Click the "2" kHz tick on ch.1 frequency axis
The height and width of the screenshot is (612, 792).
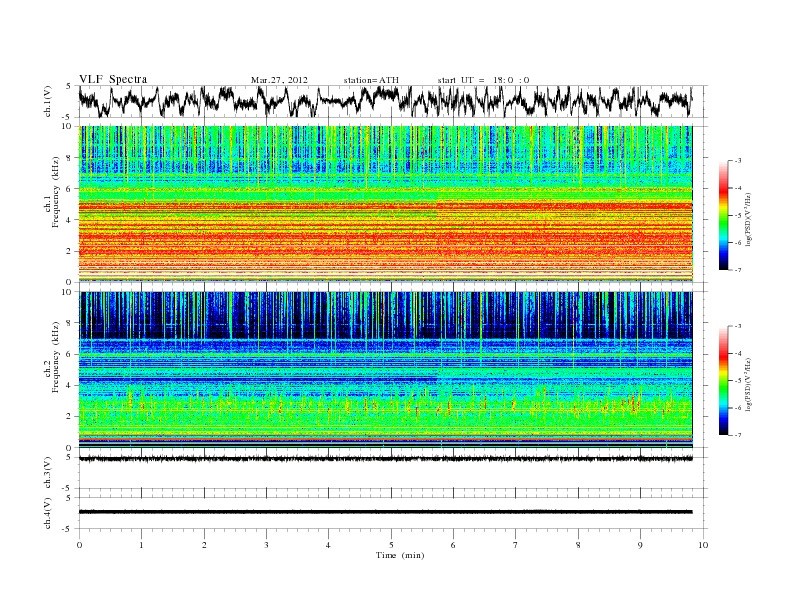(69, 251)
